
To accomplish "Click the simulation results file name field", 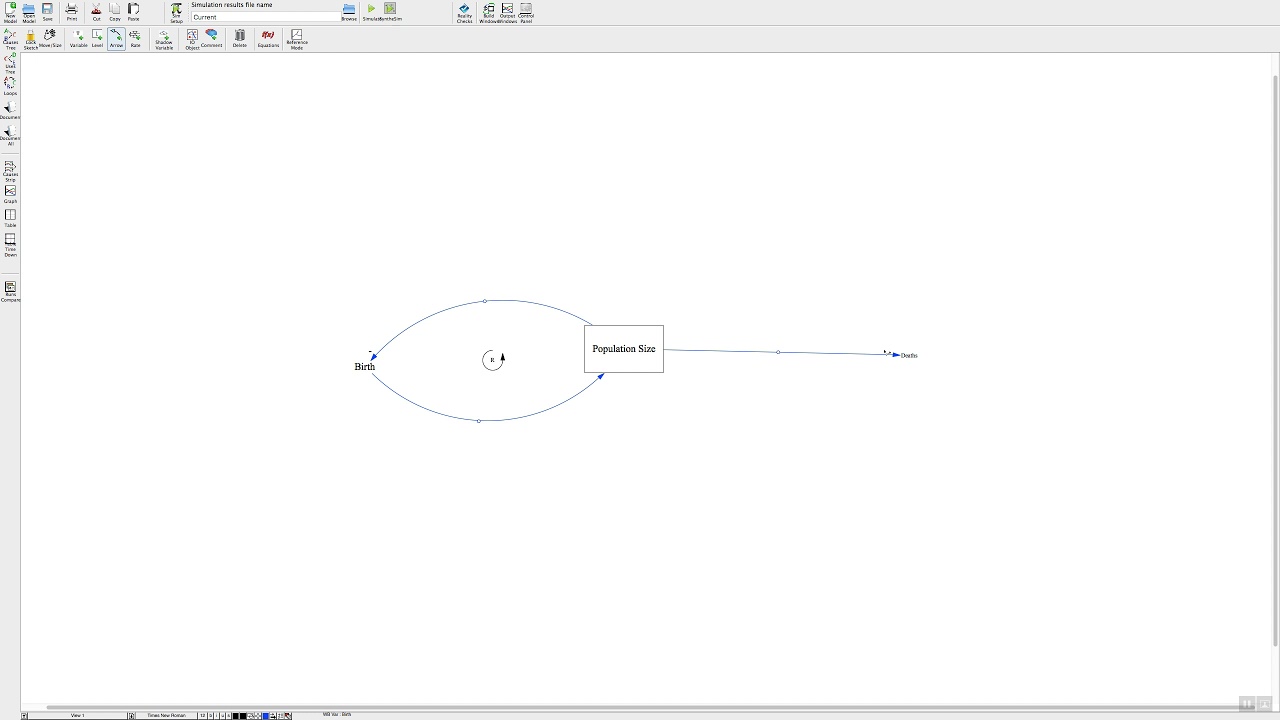I will point(265,17).
